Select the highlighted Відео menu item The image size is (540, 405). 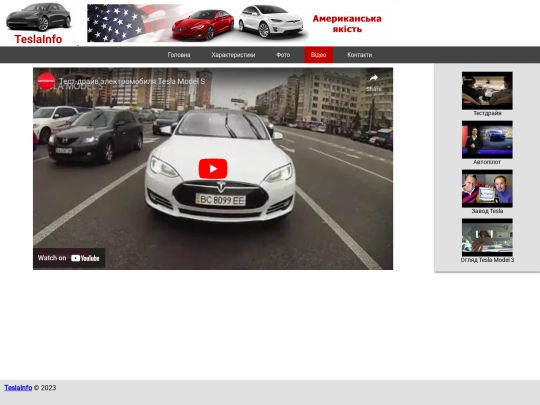coord(319,55)
